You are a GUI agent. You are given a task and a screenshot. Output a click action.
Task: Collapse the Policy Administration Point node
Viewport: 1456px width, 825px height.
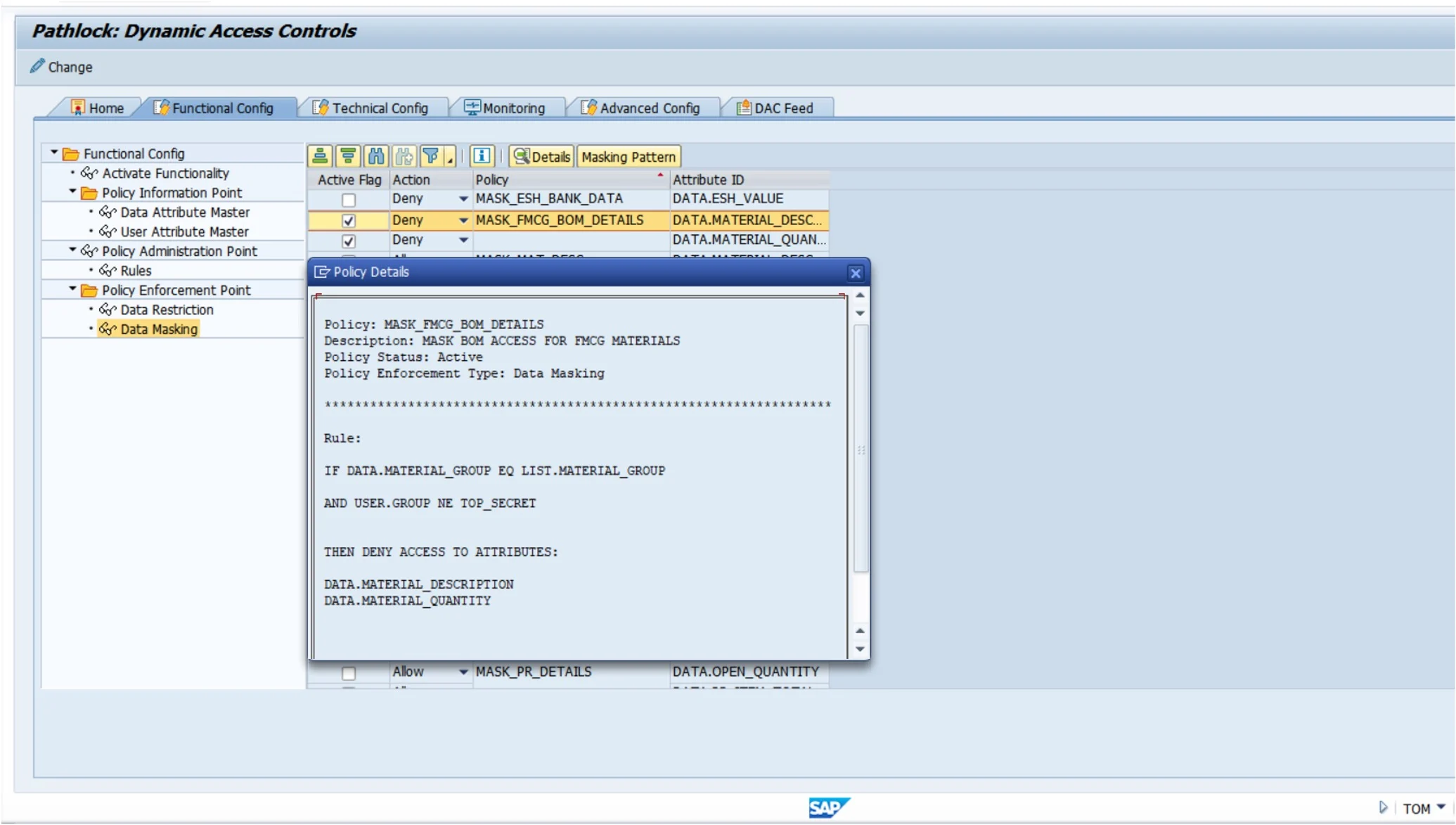72,250
